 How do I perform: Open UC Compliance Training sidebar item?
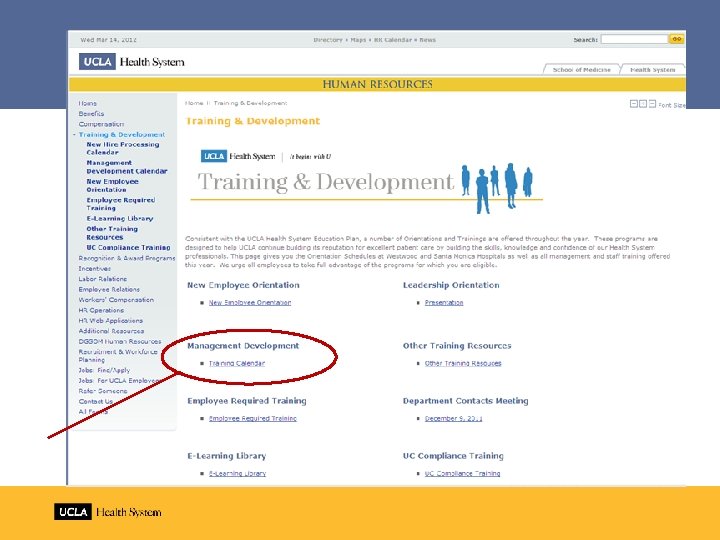pos(128,248)
